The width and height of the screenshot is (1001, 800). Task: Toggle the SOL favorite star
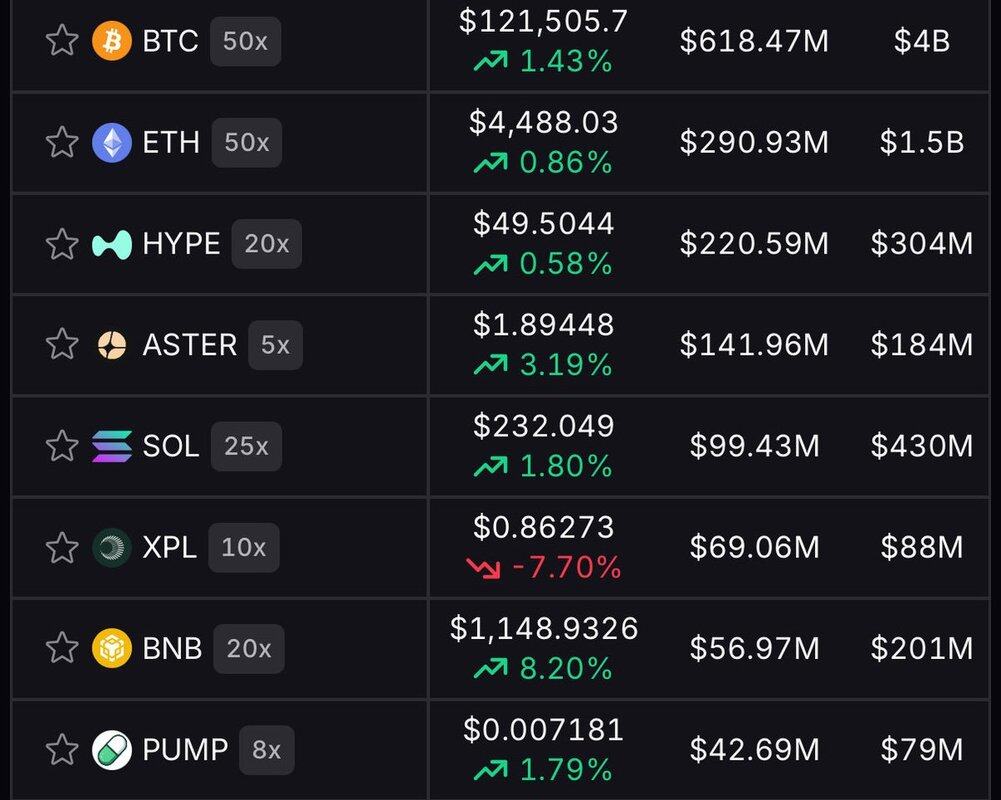click(x=62, y=446)
